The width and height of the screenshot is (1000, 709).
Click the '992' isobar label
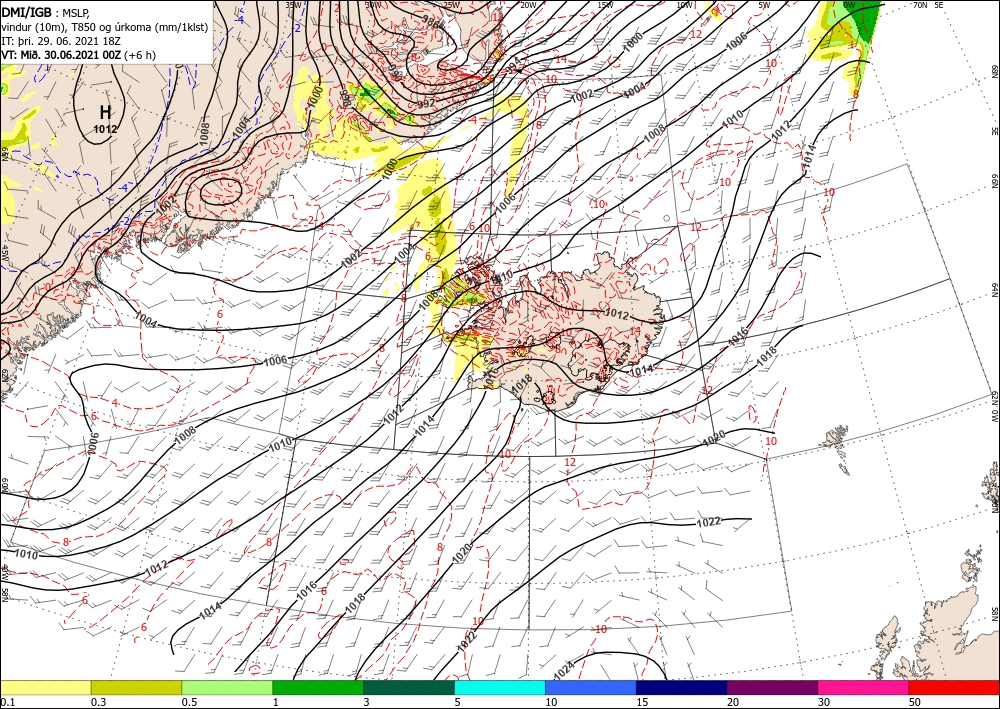click(x=426, y=103)
